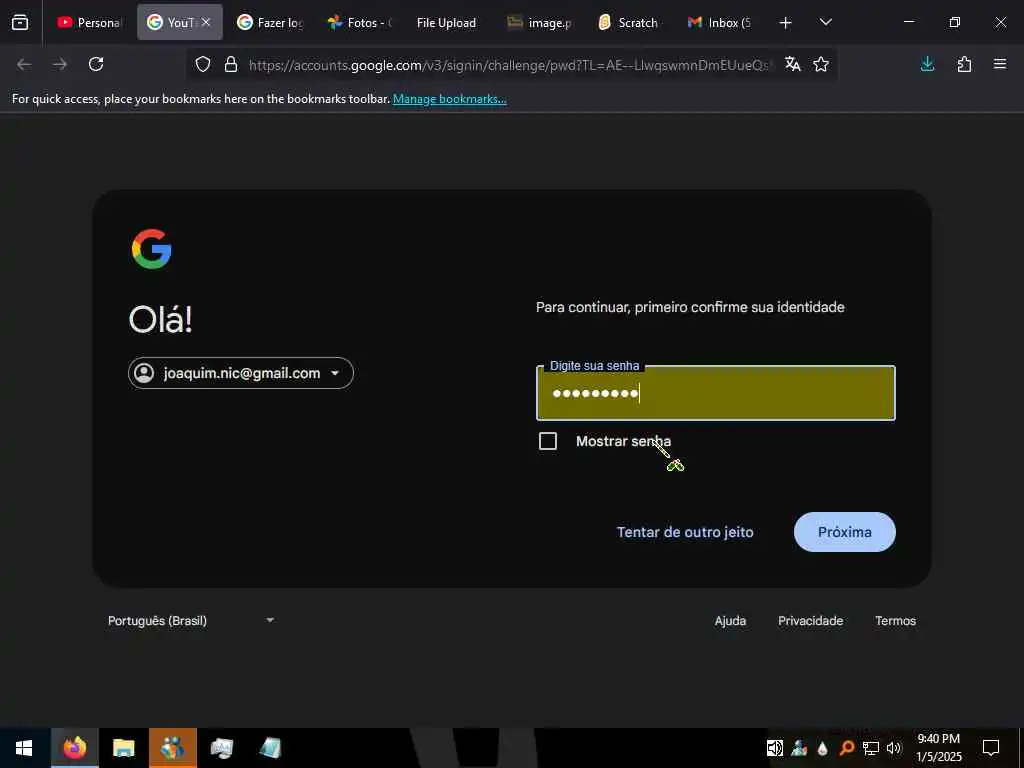1024x768 pixels.
Task: Switch to the Scratch tab
Action: (x=630, y=22)
